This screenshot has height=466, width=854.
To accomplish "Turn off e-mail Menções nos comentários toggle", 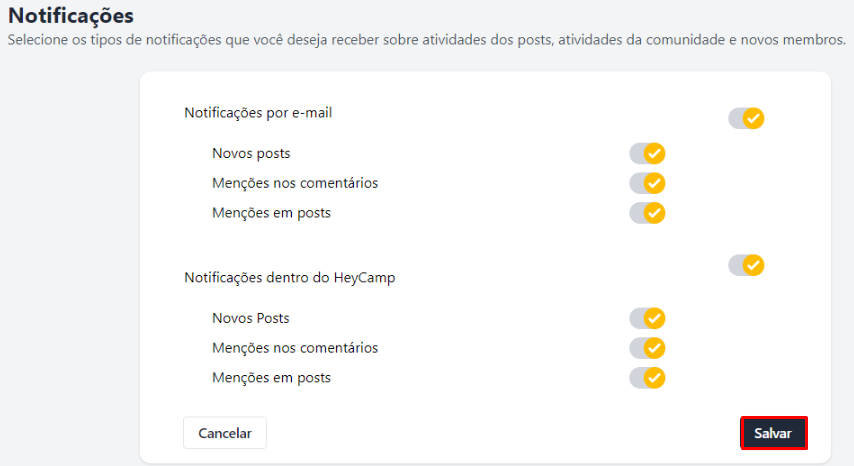I will click(x=647, y=183).
